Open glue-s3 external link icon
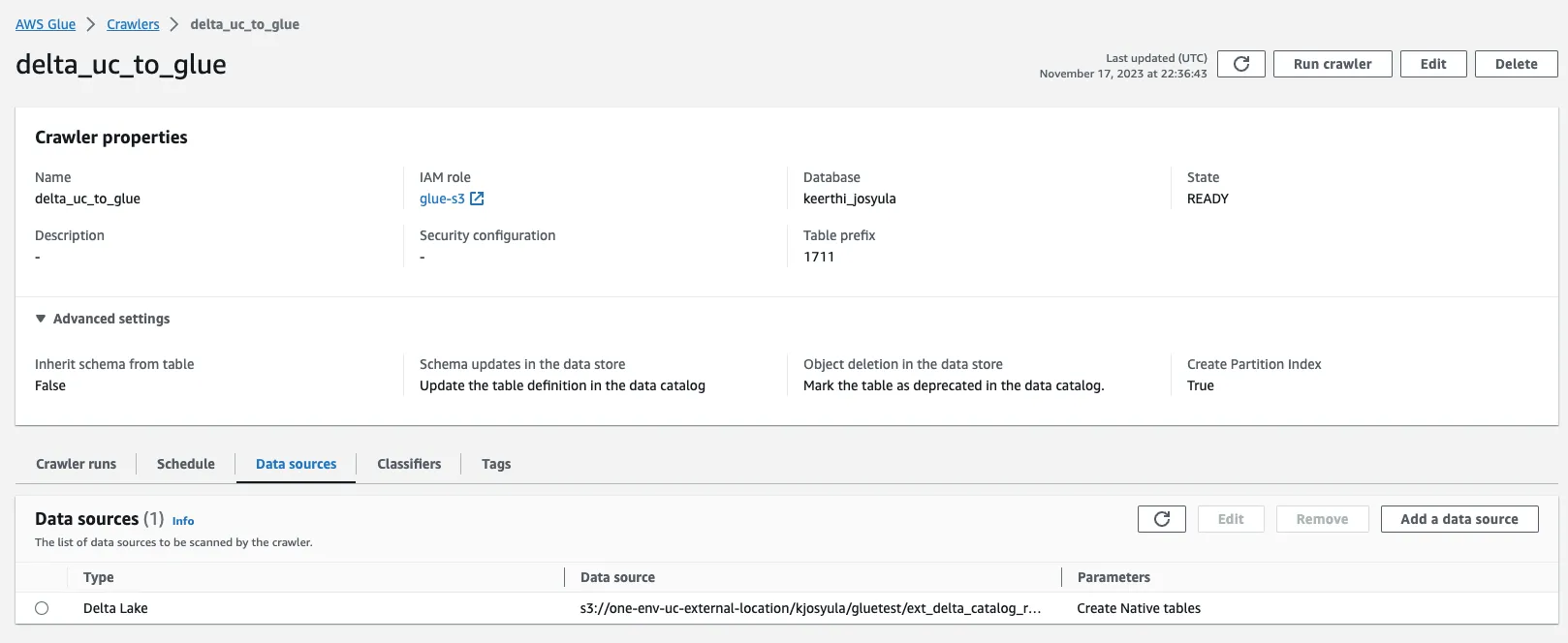1568x643 pixels. (x=477, y=199)
